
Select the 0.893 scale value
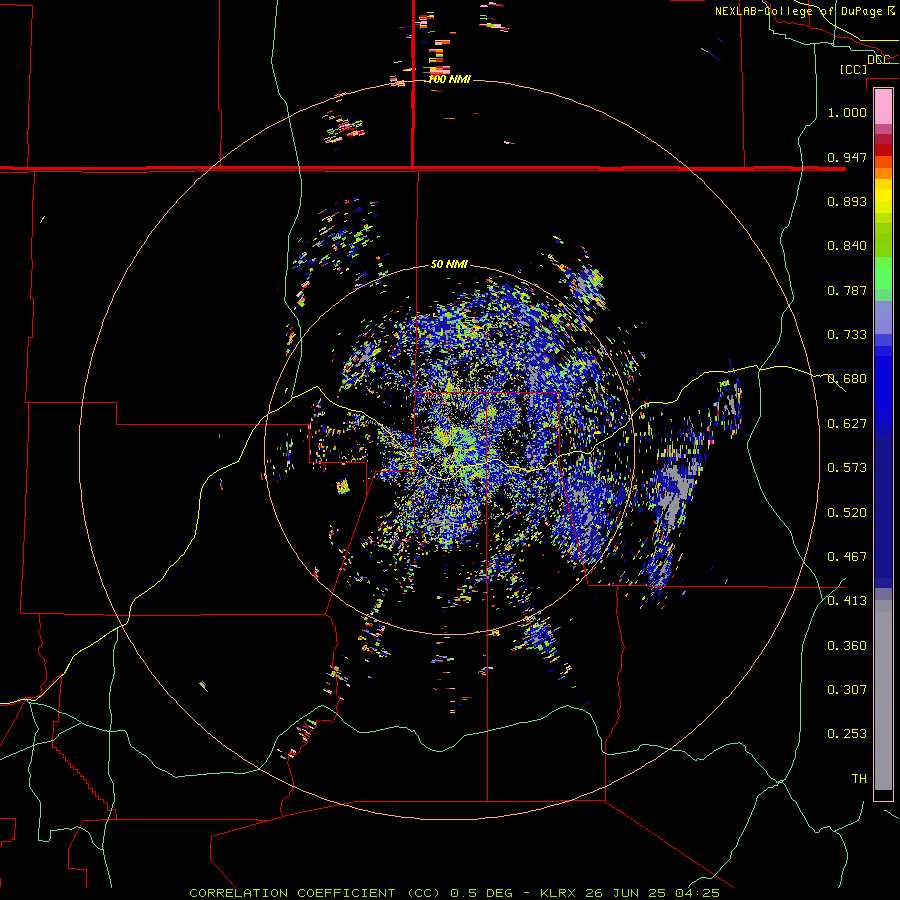[847, 201]
